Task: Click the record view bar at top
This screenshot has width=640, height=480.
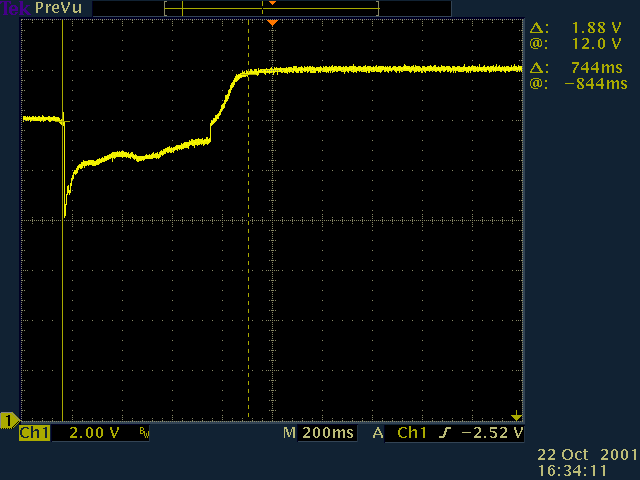Action: click(x=271, y=8)
